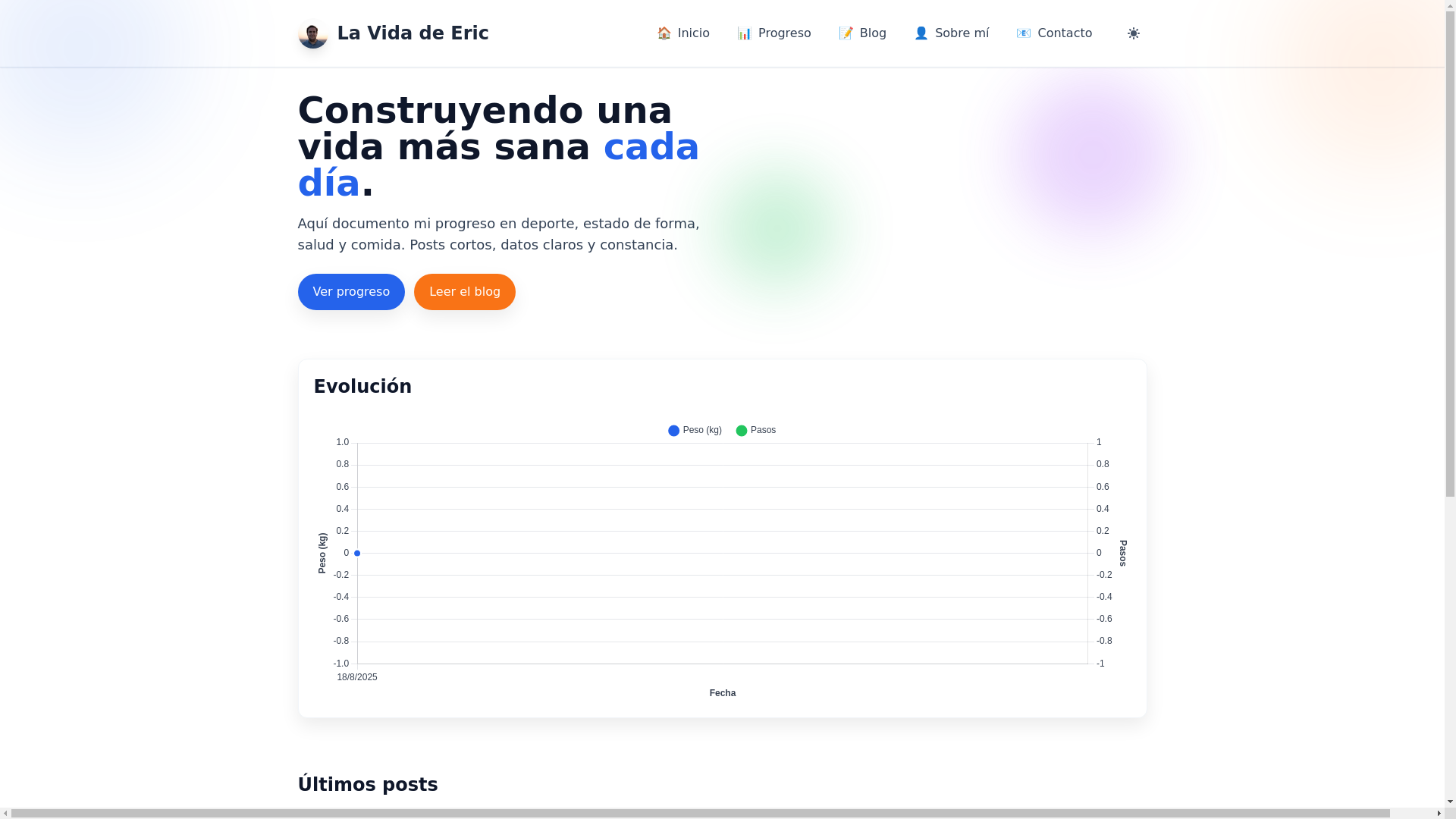Toggle the Peso (kg) legend dot
Screen dimensions: 1456x819
point(673,431)
